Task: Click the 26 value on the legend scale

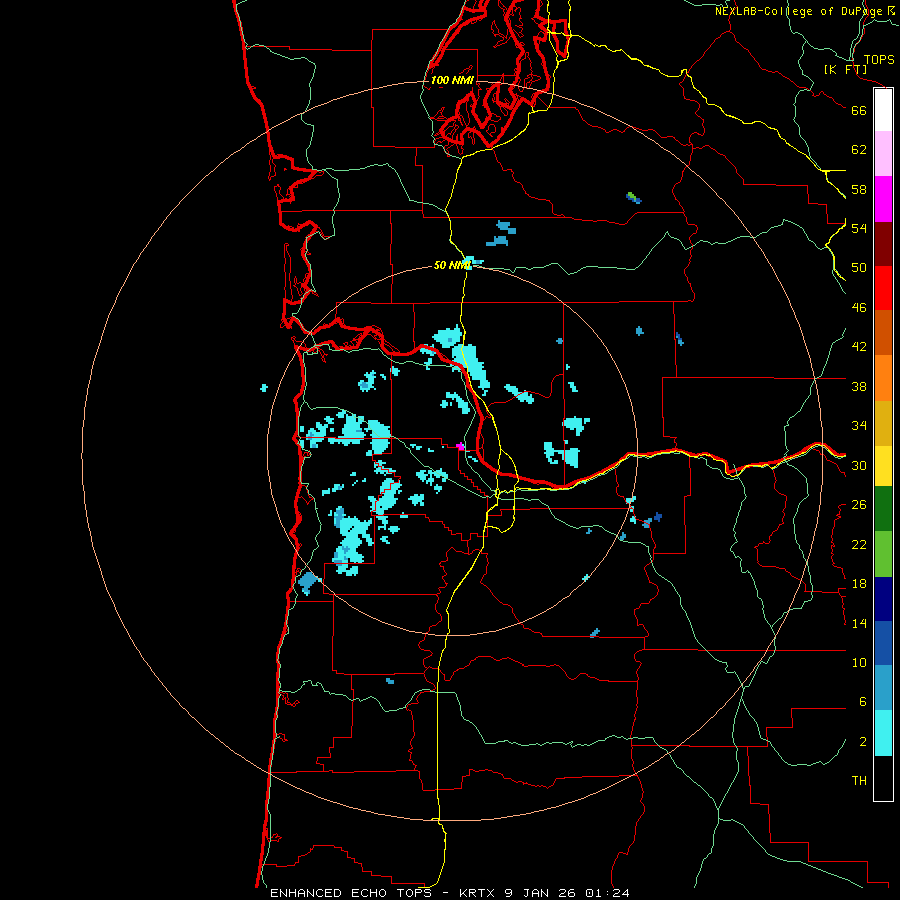Action: (859, 505)
